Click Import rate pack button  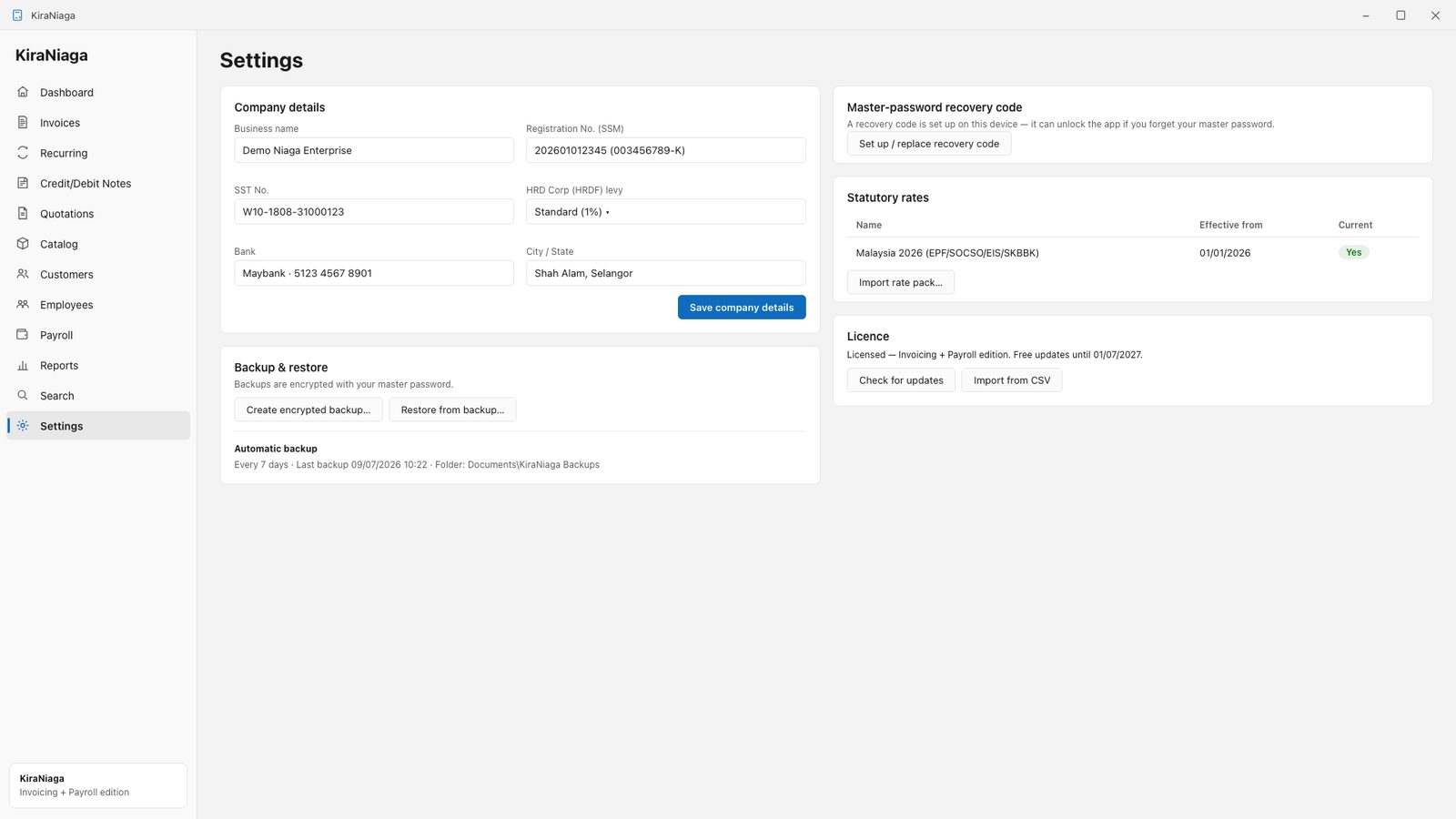pos(901,282)
